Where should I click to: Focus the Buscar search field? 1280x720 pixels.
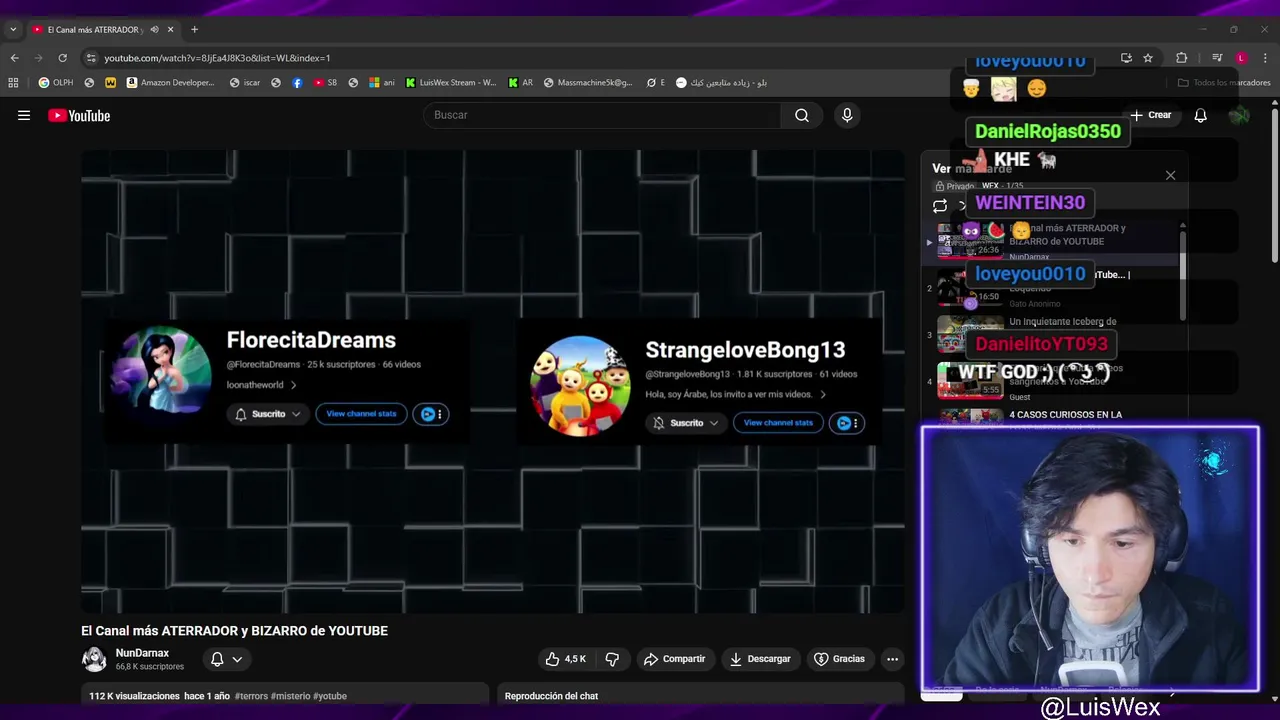602,115
